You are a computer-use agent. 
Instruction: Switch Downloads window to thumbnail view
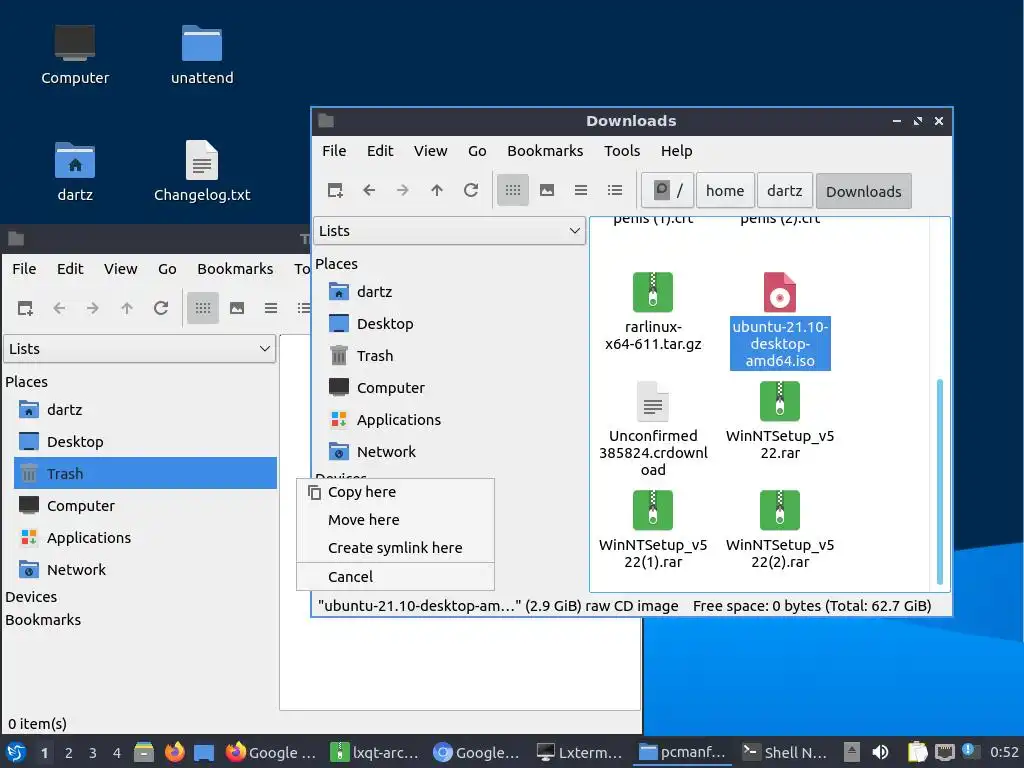tap(547, 191)
